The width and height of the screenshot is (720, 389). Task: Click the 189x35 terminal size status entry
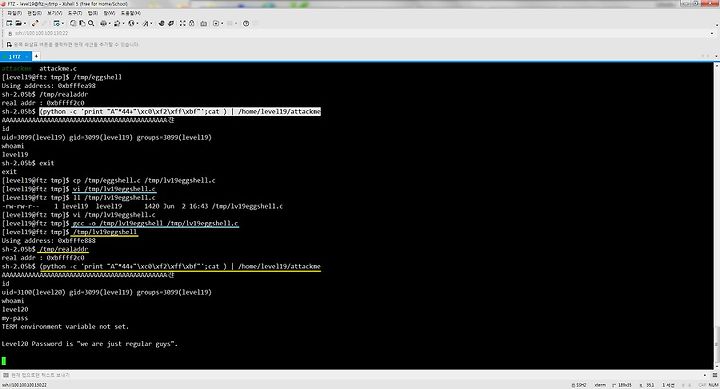622,385
